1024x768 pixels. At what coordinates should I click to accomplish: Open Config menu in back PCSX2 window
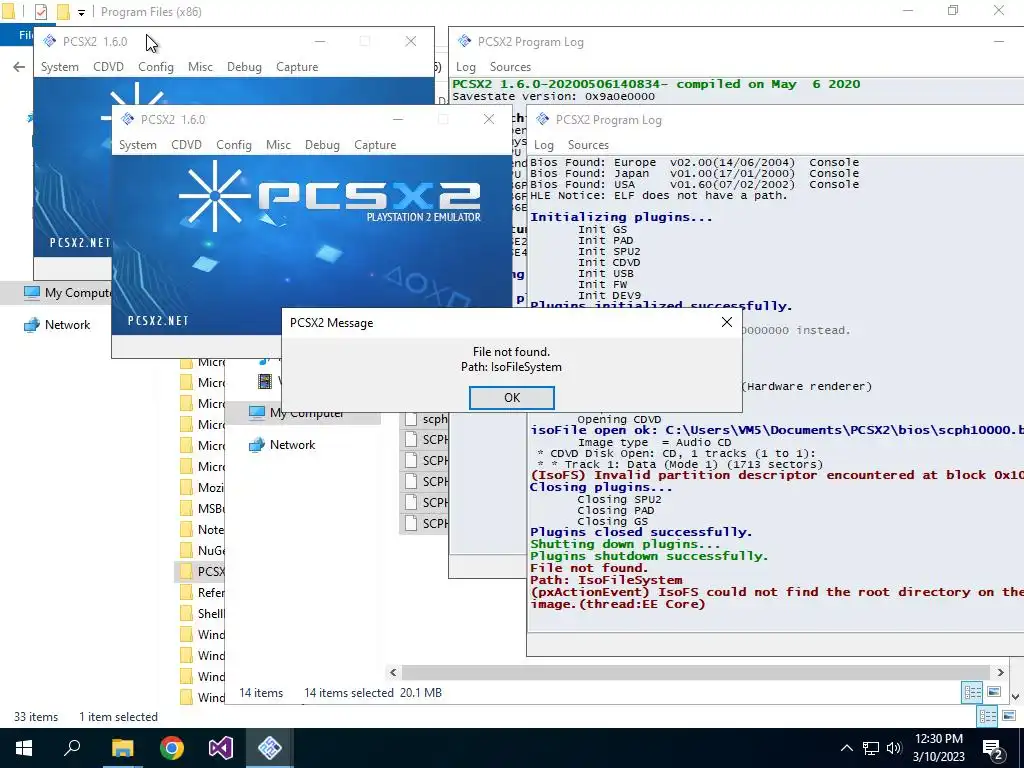(x=155, y=67)
